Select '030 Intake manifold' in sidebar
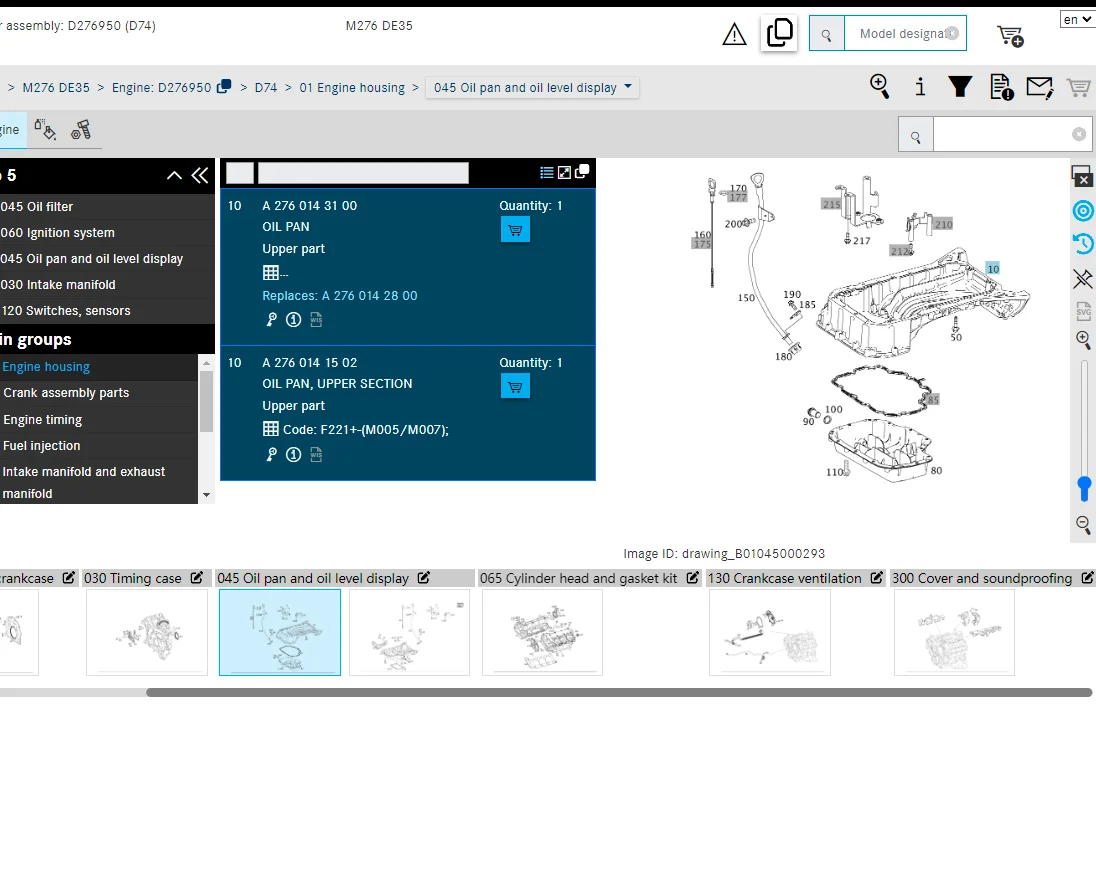The image size is (1096, 877). click(x=106, y=284)
